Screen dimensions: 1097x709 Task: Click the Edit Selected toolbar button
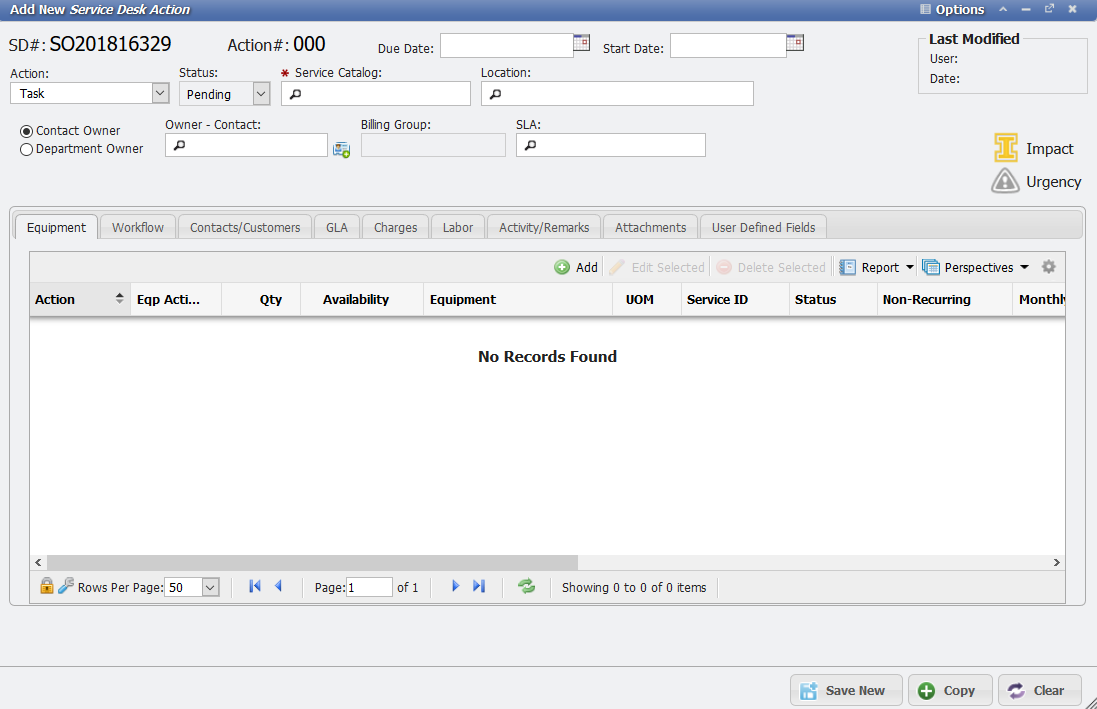(x=657, y=267)
